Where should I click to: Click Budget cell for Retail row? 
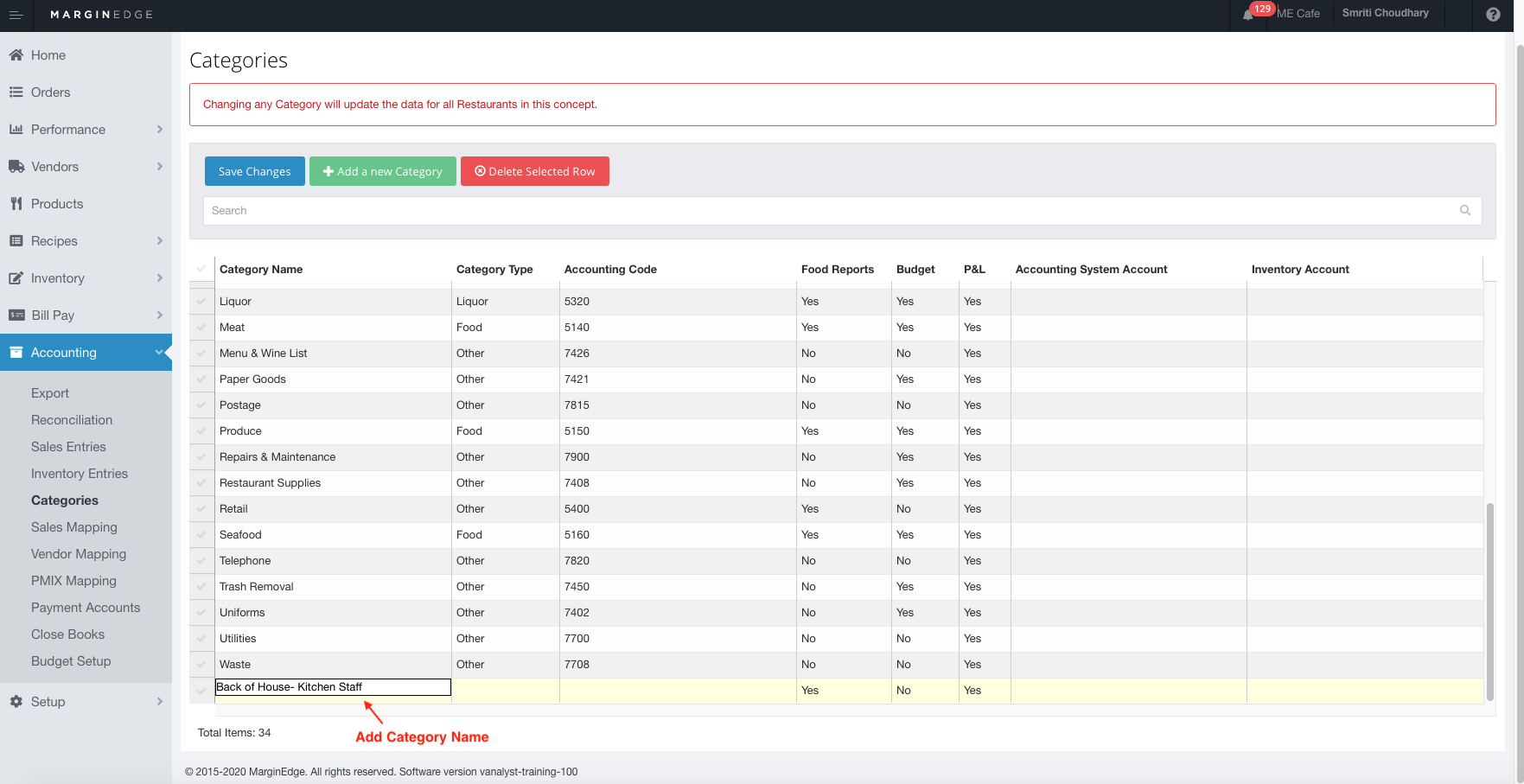pos(925,509)
